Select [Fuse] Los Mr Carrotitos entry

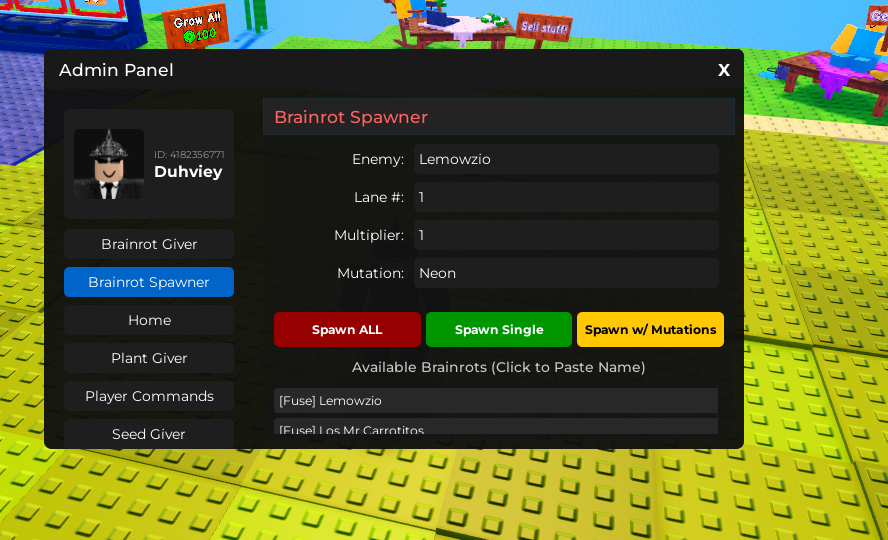496,427
